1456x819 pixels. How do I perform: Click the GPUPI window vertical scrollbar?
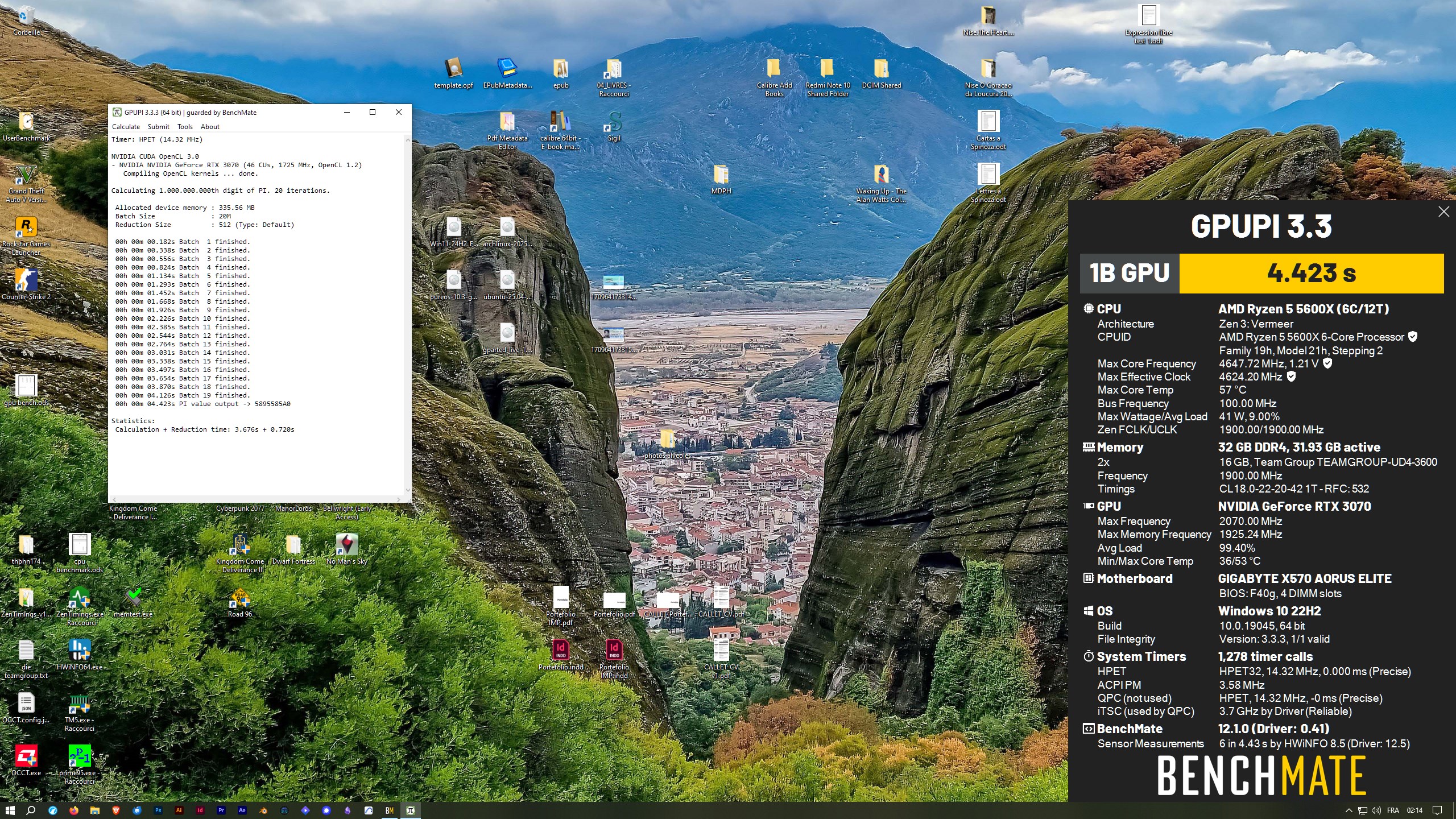(407, 315)
